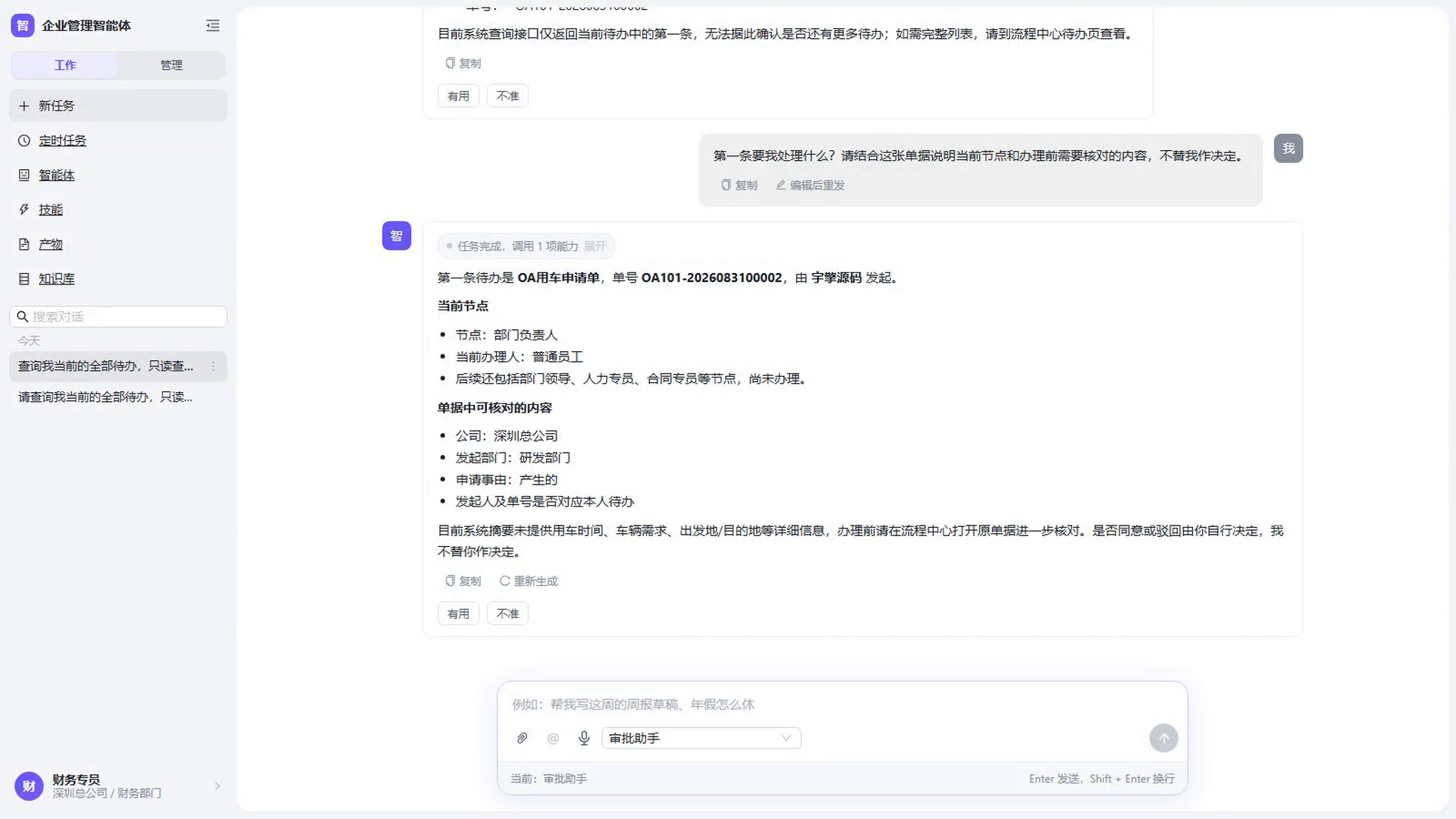Open the 审批助手 agent dropdown

pos(701,738)
